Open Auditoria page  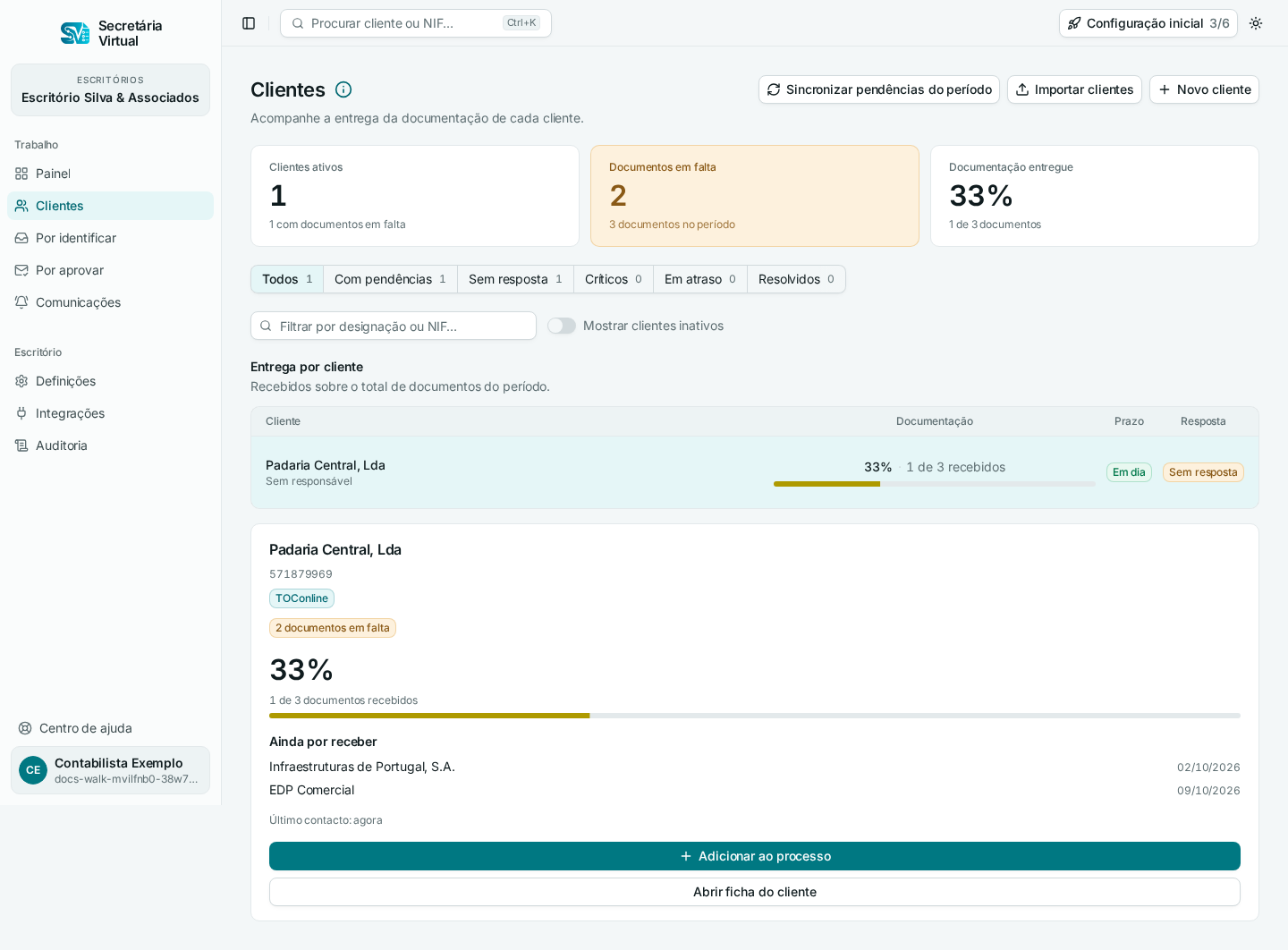[x=111, y=445]
